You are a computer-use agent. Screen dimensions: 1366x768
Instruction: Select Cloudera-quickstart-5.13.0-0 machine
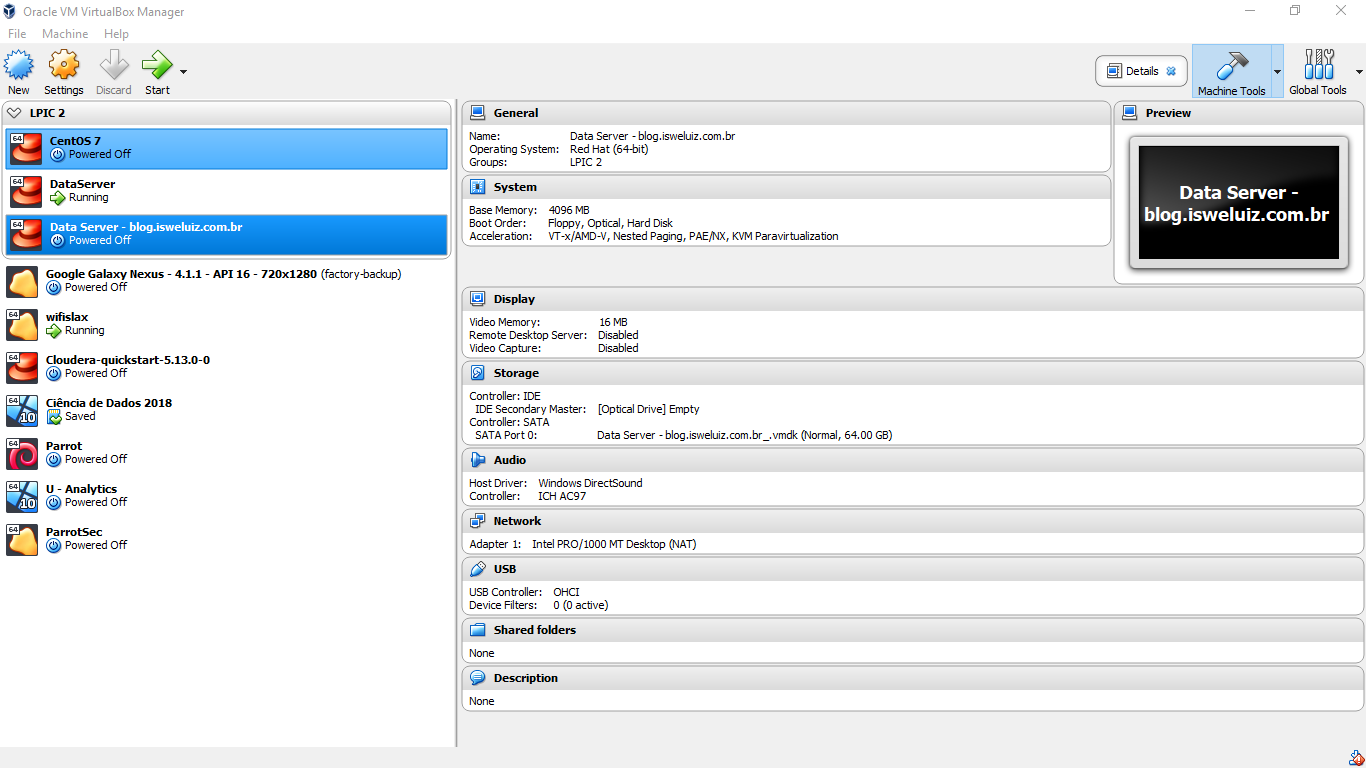click(227, 367)
